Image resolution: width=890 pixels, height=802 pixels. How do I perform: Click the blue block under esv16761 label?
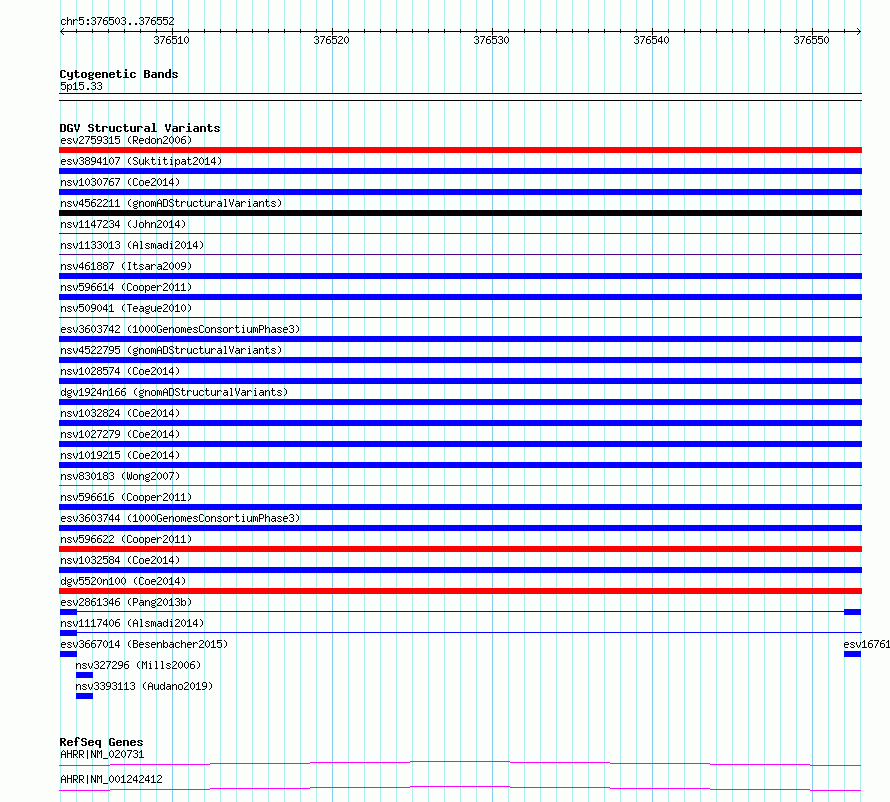click(853, 654)
